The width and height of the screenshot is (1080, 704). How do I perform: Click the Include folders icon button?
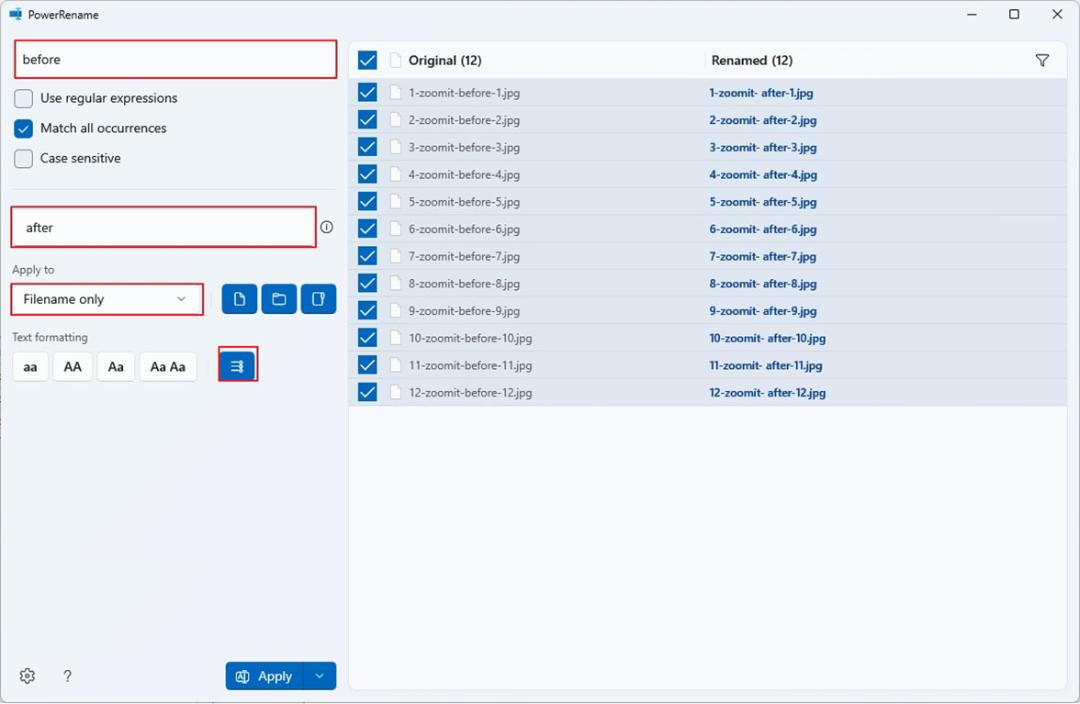pyautogui.click(x=279, y=299)
